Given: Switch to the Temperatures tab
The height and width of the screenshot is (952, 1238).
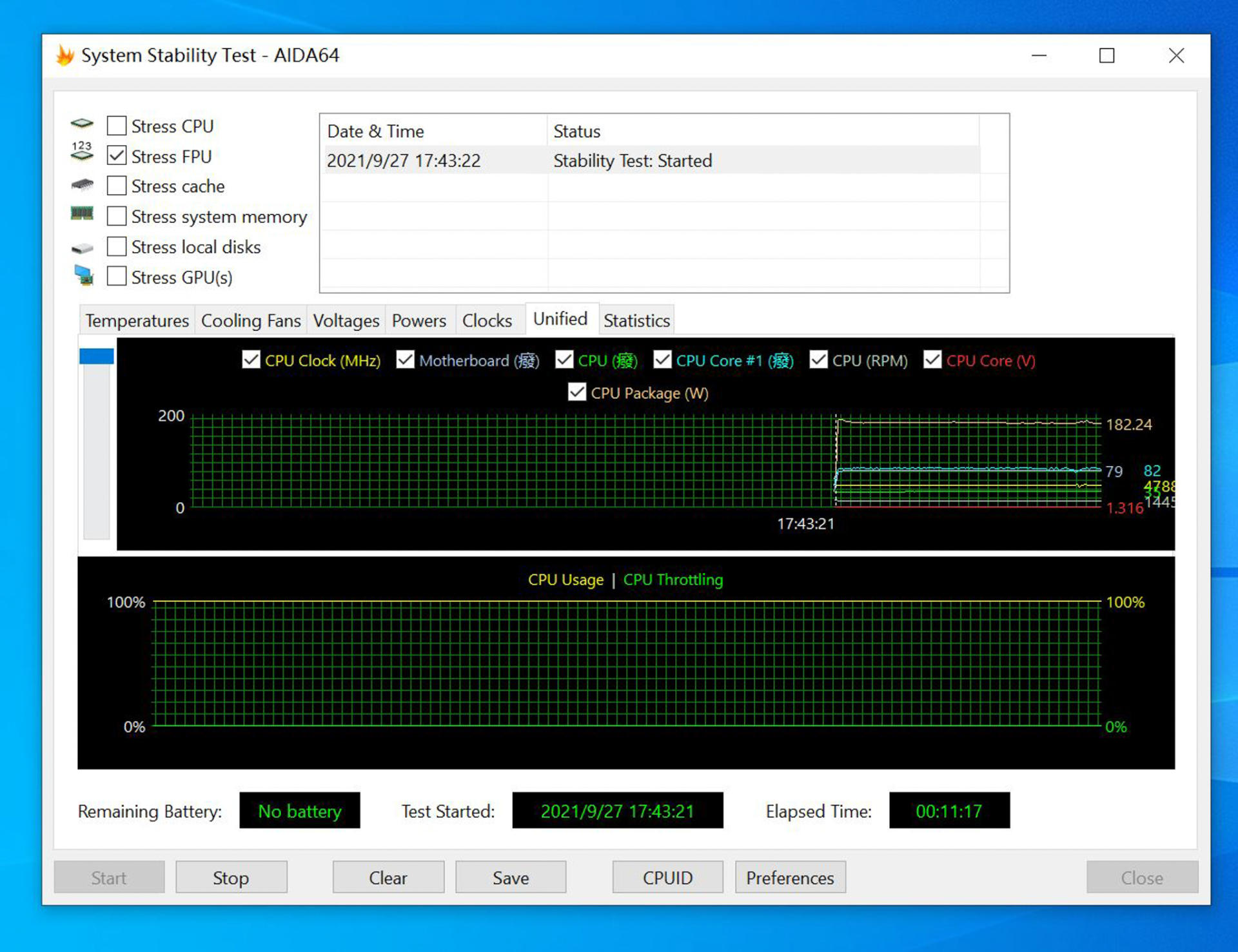Looking at the screenshot, I should 137,320.
